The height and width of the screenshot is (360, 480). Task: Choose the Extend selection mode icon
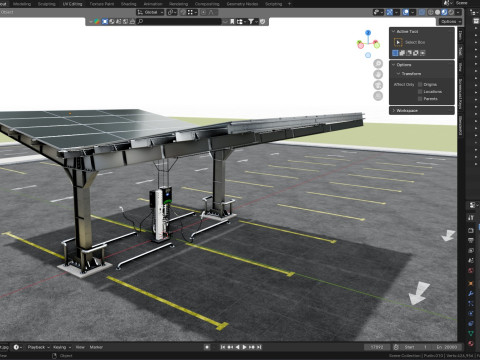402,53
